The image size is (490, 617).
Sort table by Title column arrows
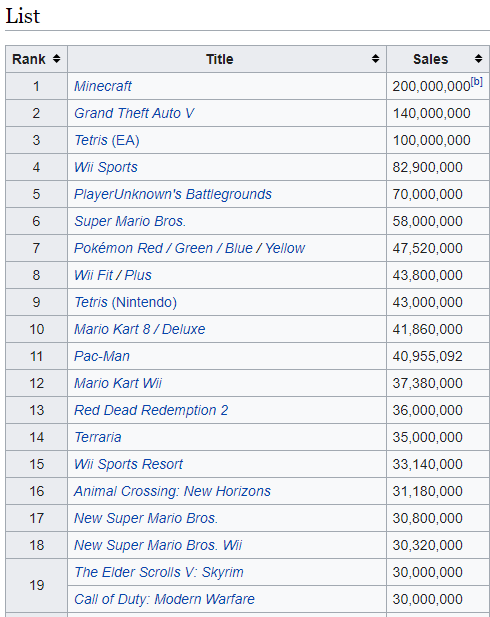tap(375, 59)
